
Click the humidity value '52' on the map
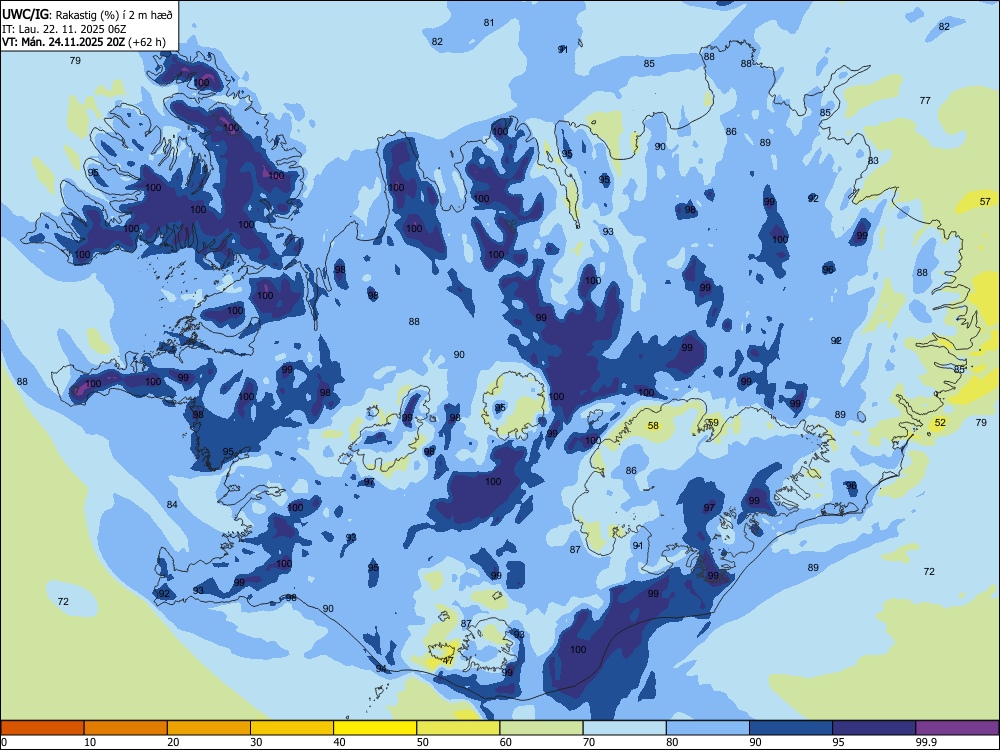(x=940, y=422)
